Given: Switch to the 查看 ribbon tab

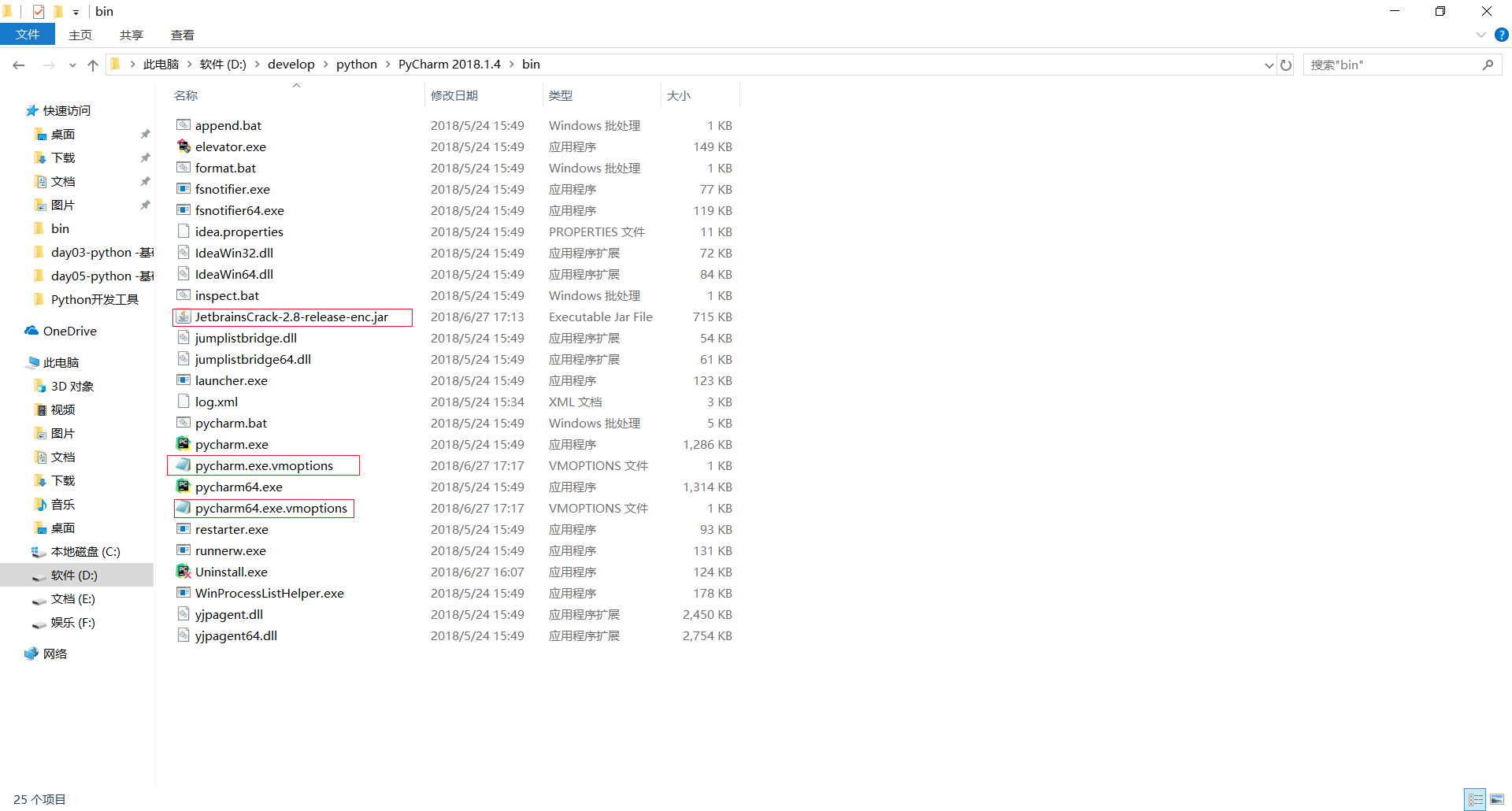Looking at the screenshot, I should (182, 35).
